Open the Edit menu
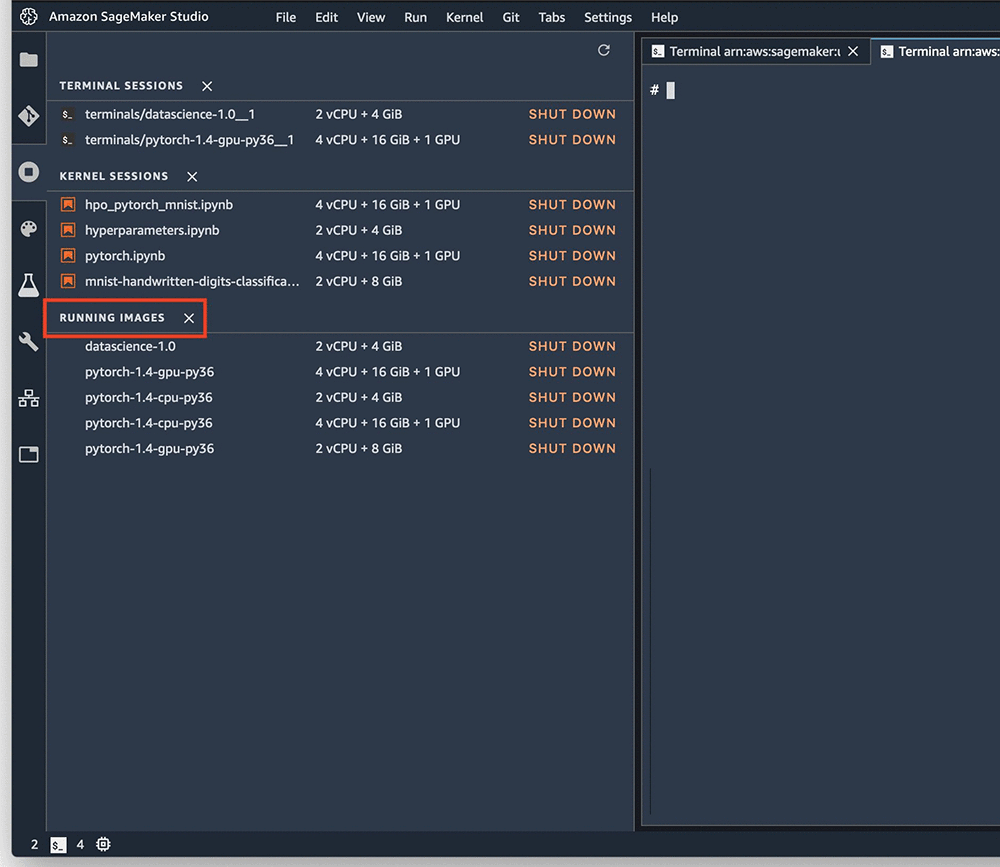Viewport: 1000px width, 867px height. click(327, 17)
